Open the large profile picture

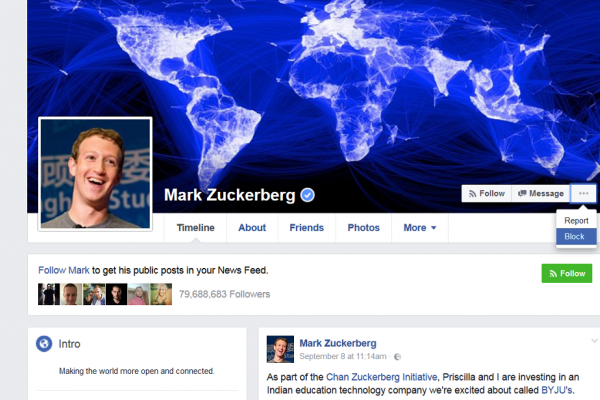pos(95,174)
